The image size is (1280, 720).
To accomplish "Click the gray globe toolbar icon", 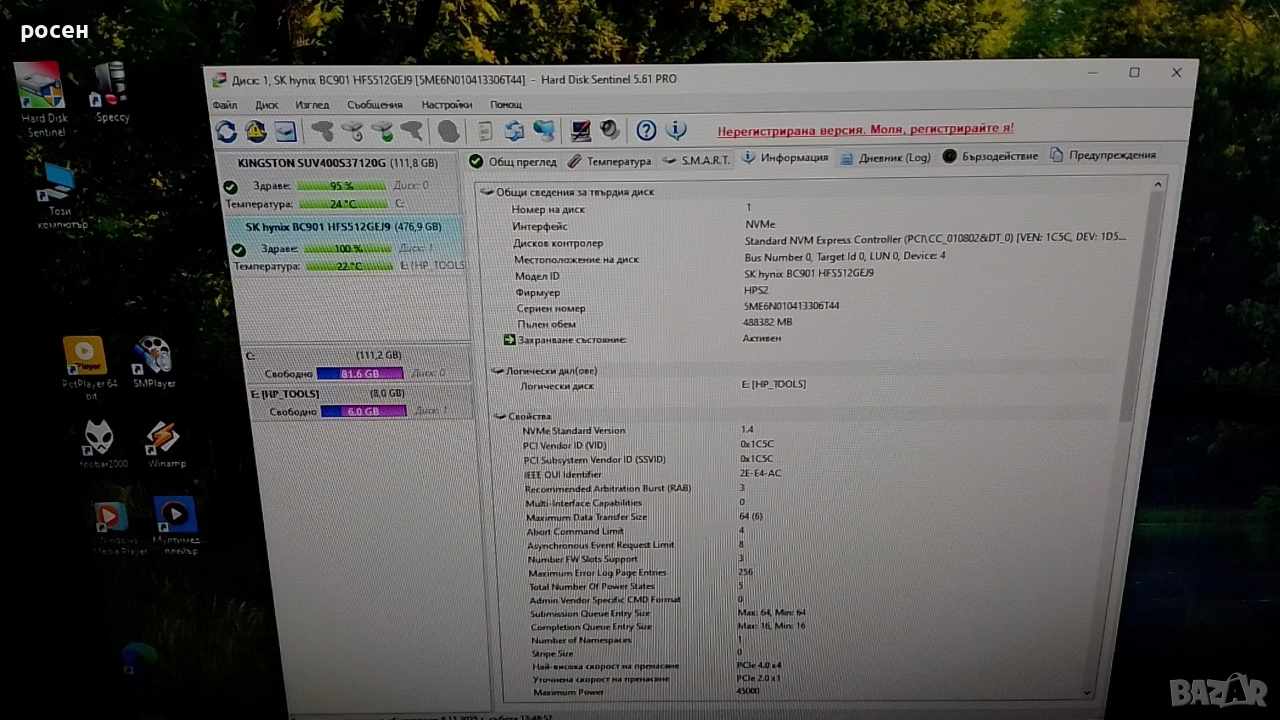I will 449,131.
